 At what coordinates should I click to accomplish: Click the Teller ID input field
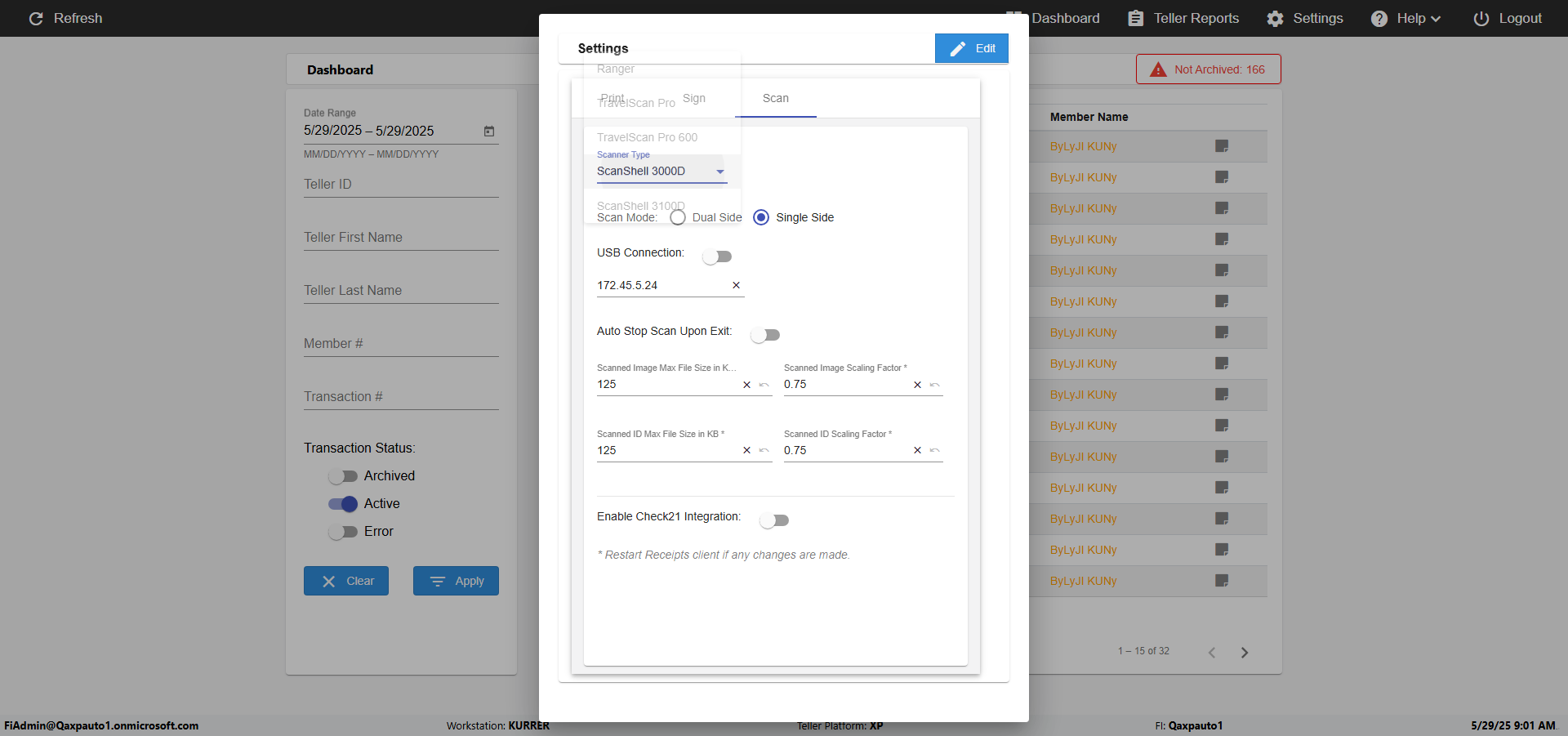401,185
